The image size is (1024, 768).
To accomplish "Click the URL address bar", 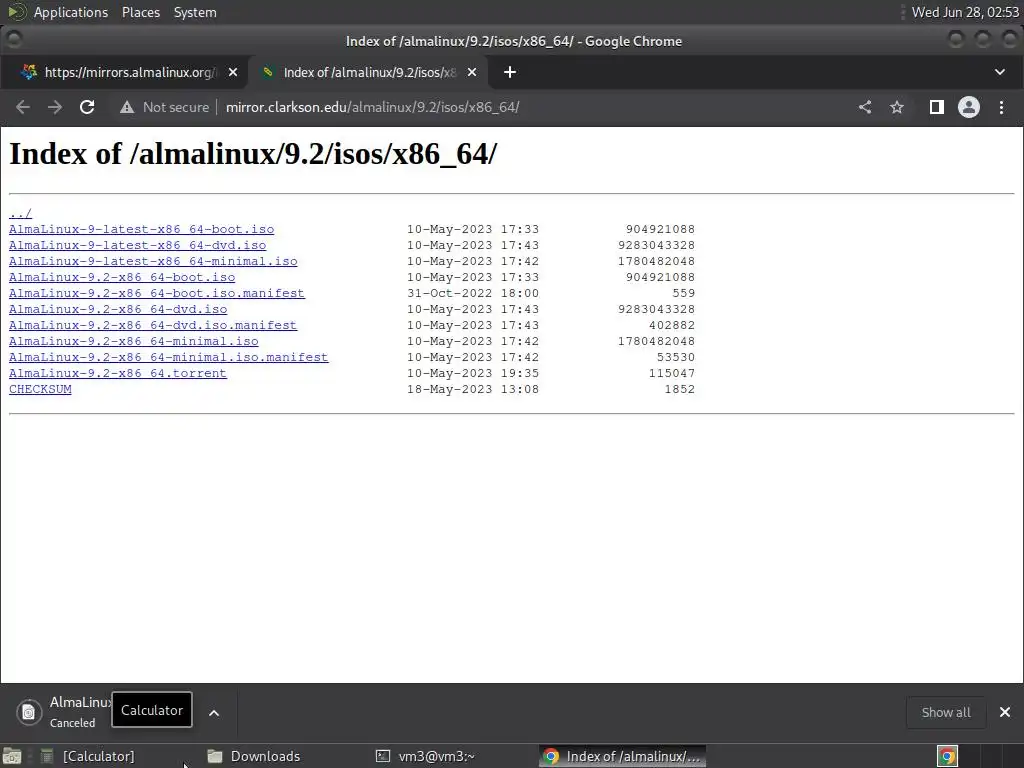I will coord(372,107).
